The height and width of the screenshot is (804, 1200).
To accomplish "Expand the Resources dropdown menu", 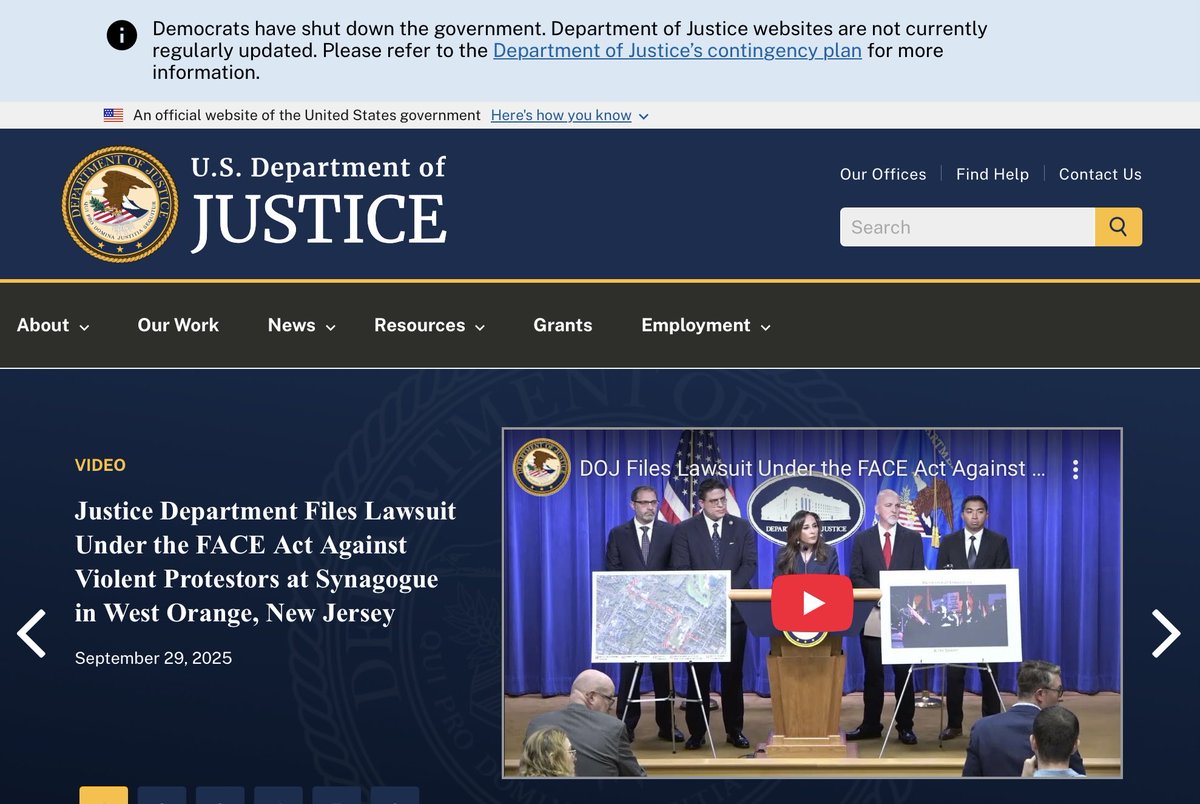I will (430, 325).
